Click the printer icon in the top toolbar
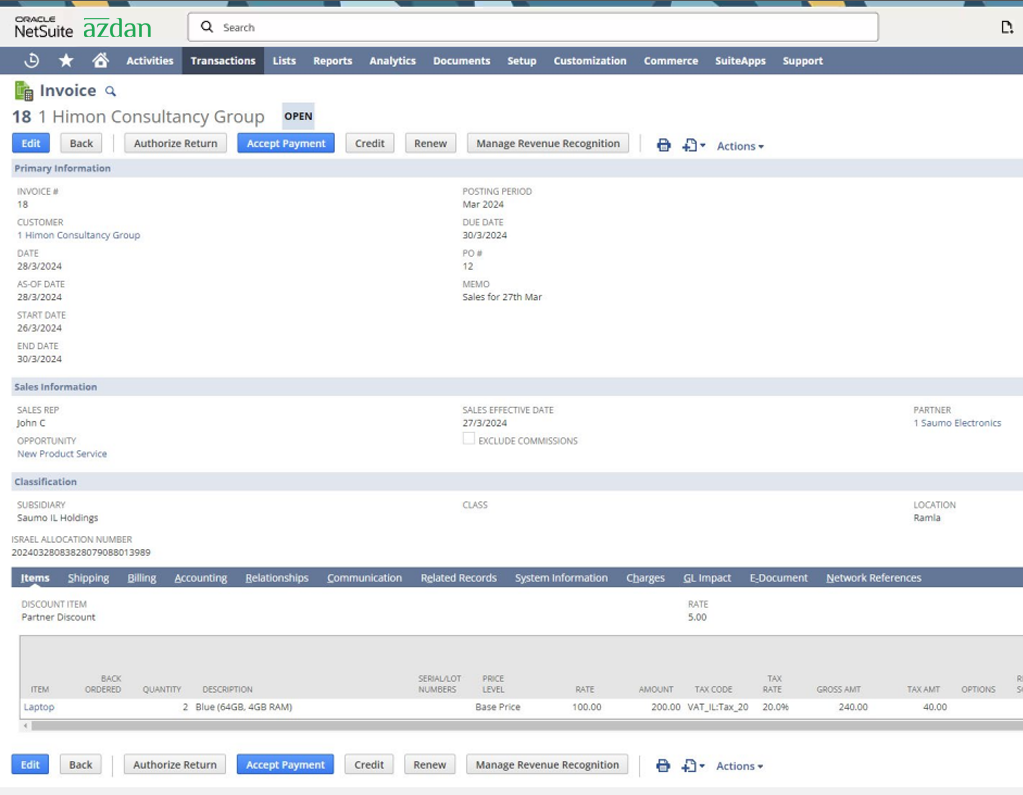Viewport: 1023px width, 795px height. [663, 146]
